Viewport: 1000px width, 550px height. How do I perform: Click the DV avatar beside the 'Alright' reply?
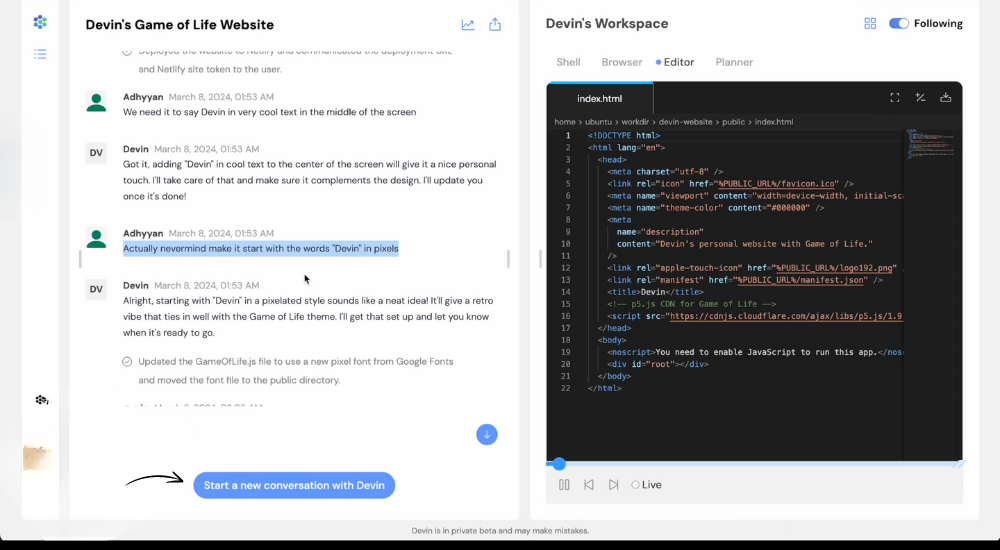96,290
